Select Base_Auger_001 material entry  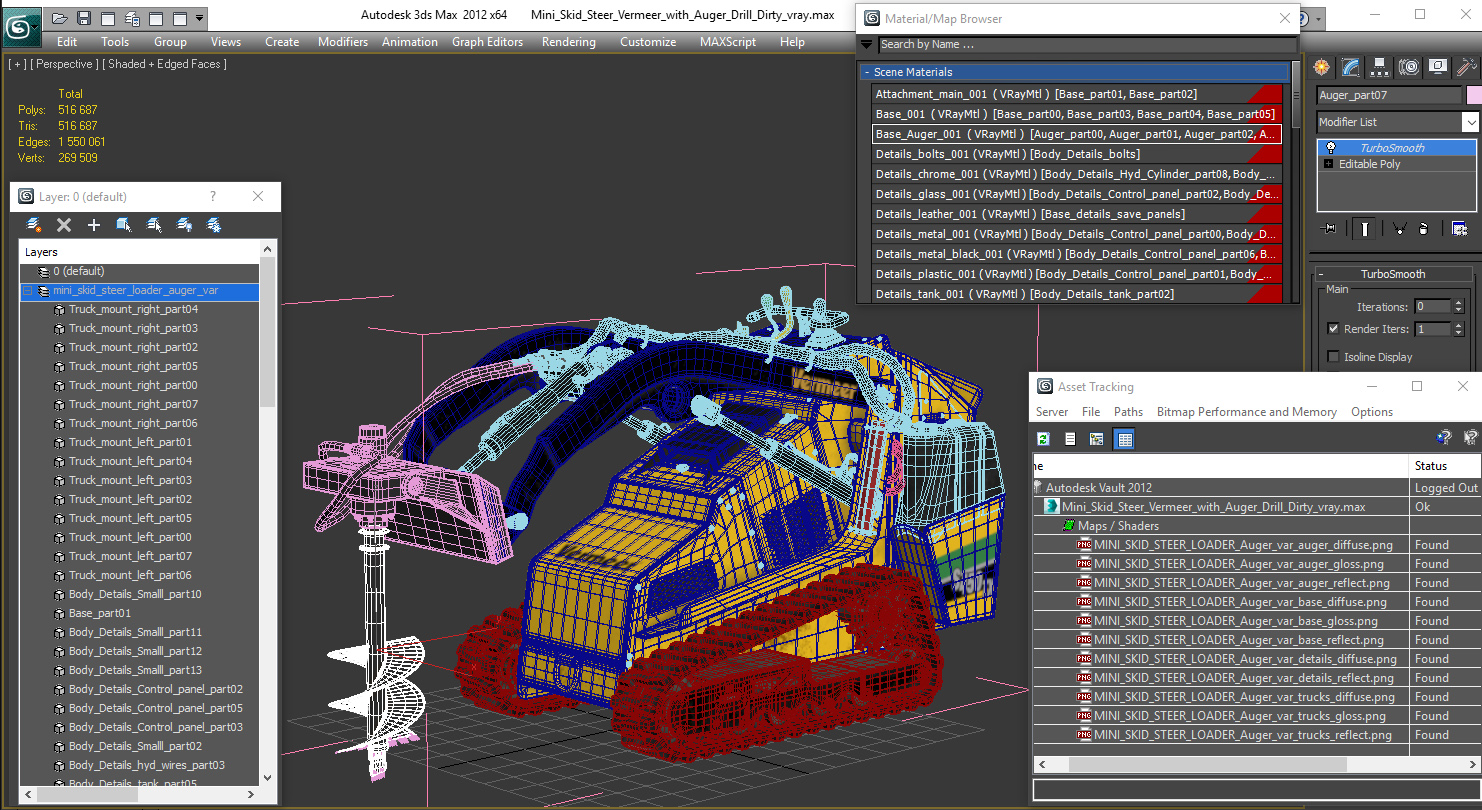tap(1076, 134)
